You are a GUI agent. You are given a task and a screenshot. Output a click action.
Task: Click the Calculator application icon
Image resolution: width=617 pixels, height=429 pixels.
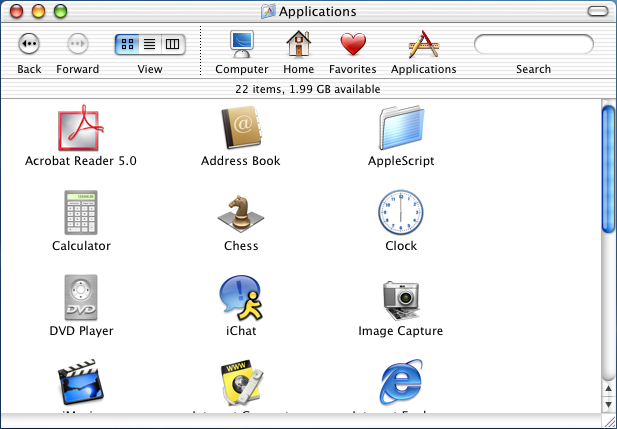click(x=81, y=213)
